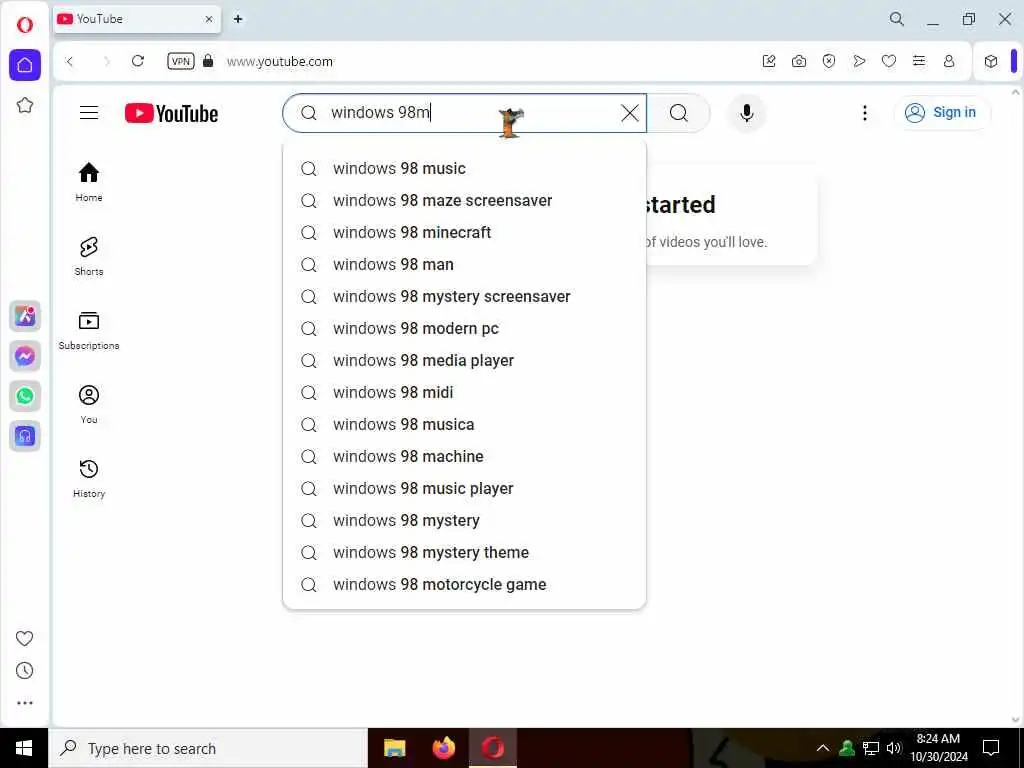Choose suggestion "windows 98 minecraft"
Image resolution: width=1024 pixels, height=768 pixels.
click(464, 232)
